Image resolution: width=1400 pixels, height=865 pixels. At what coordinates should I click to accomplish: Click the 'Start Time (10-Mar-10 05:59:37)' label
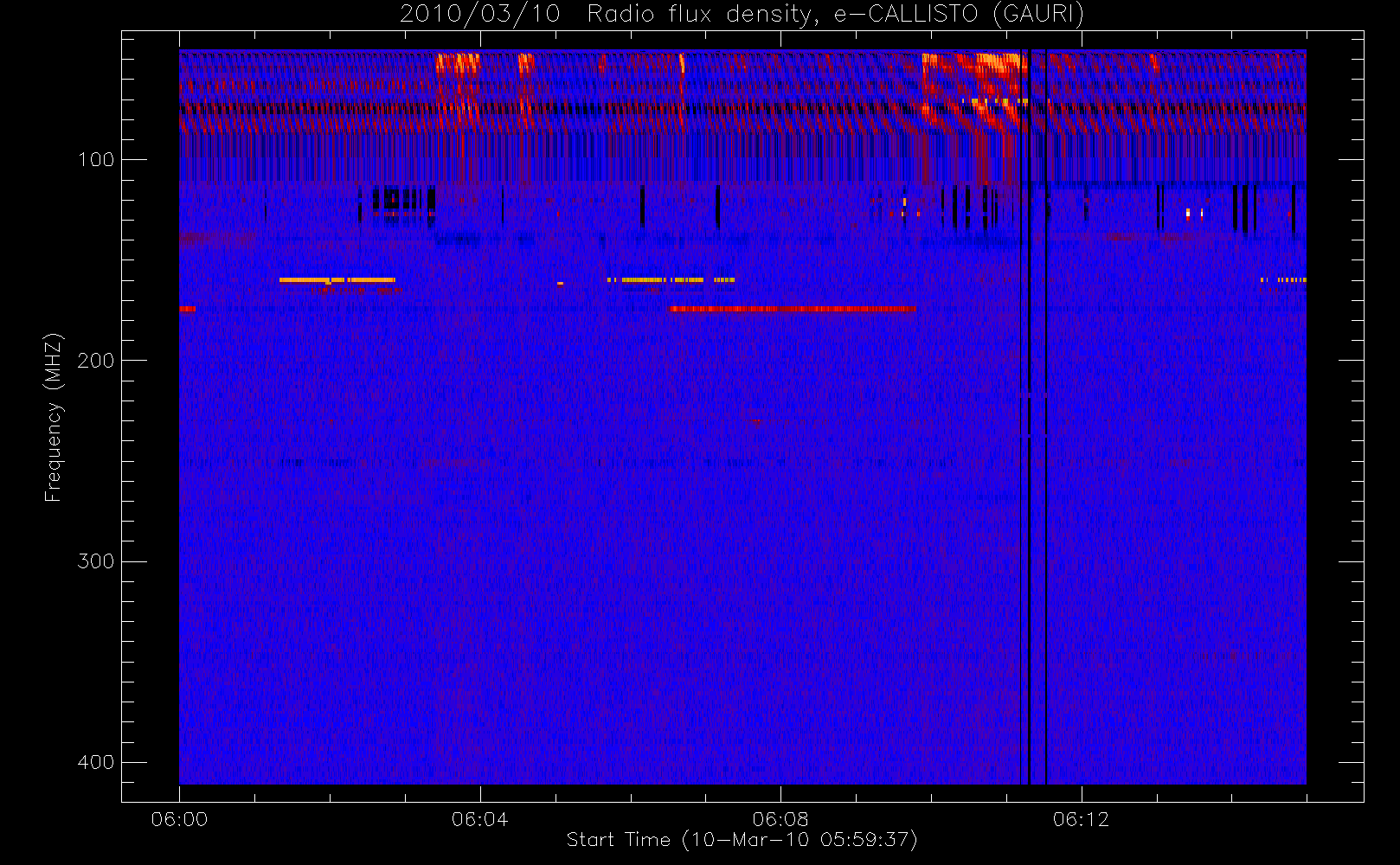[742, 840]
